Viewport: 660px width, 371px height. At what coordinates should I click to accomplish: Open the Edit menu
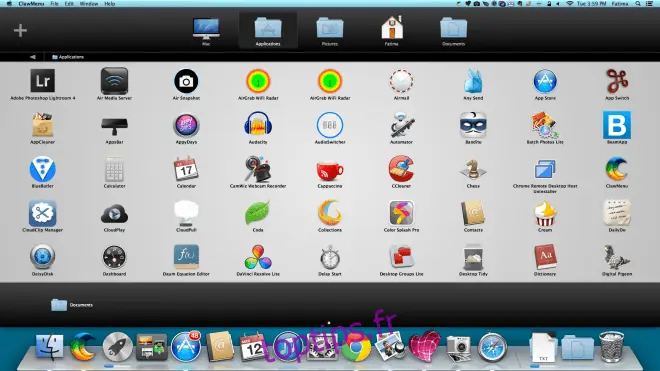click(x=69, y=4)
